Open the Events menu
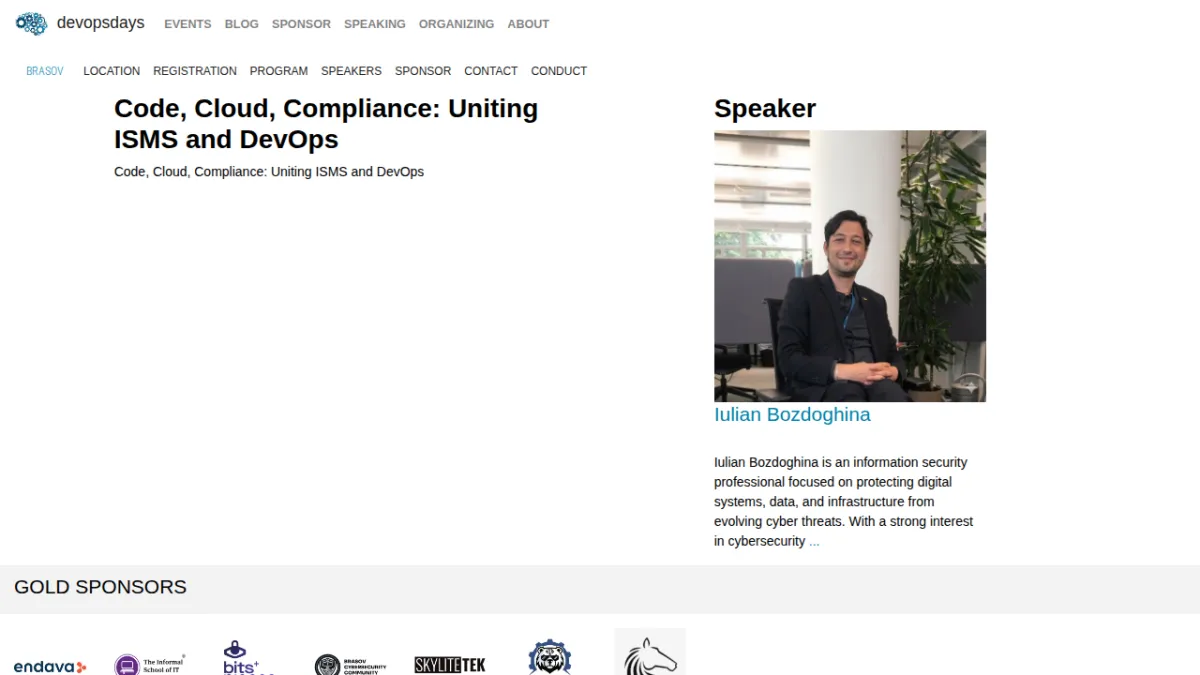Screen dimensions: 1200x675 [x=188, y=24]
